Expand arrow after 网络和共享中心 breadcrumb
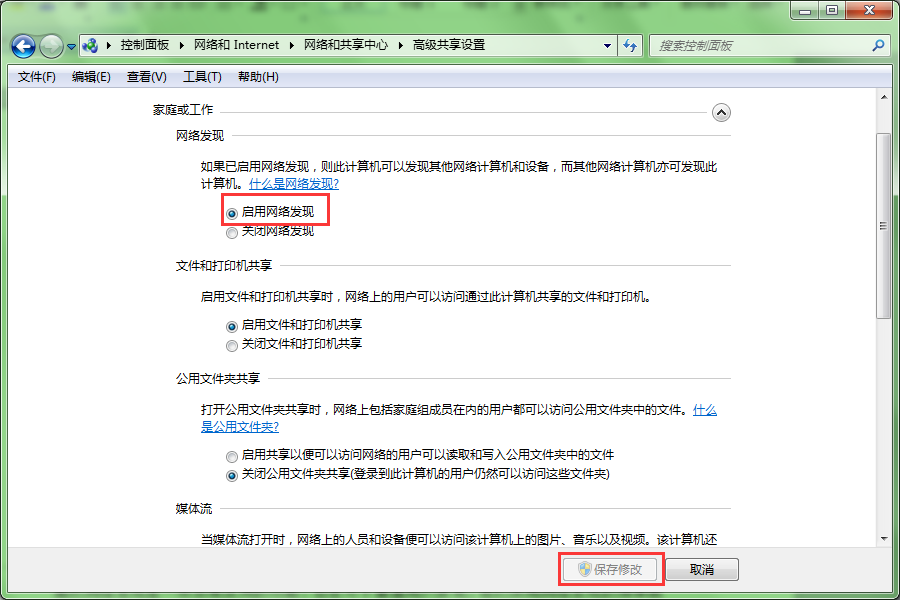Image resolution: width=900 pixels, height=600 pixels. 401,45
